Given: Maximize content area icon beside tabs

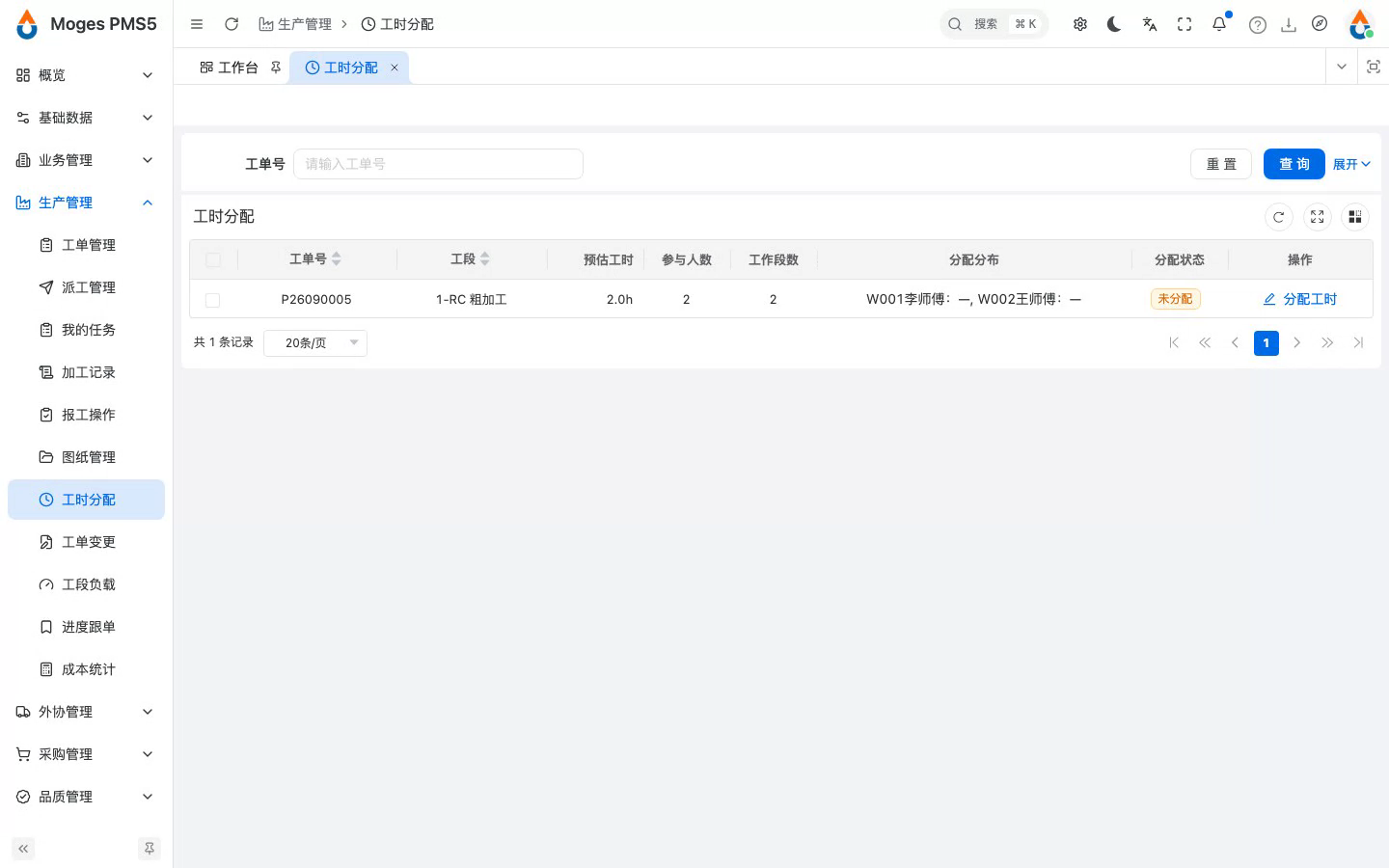Looking at the screenshot, I should click(1374, 67).
